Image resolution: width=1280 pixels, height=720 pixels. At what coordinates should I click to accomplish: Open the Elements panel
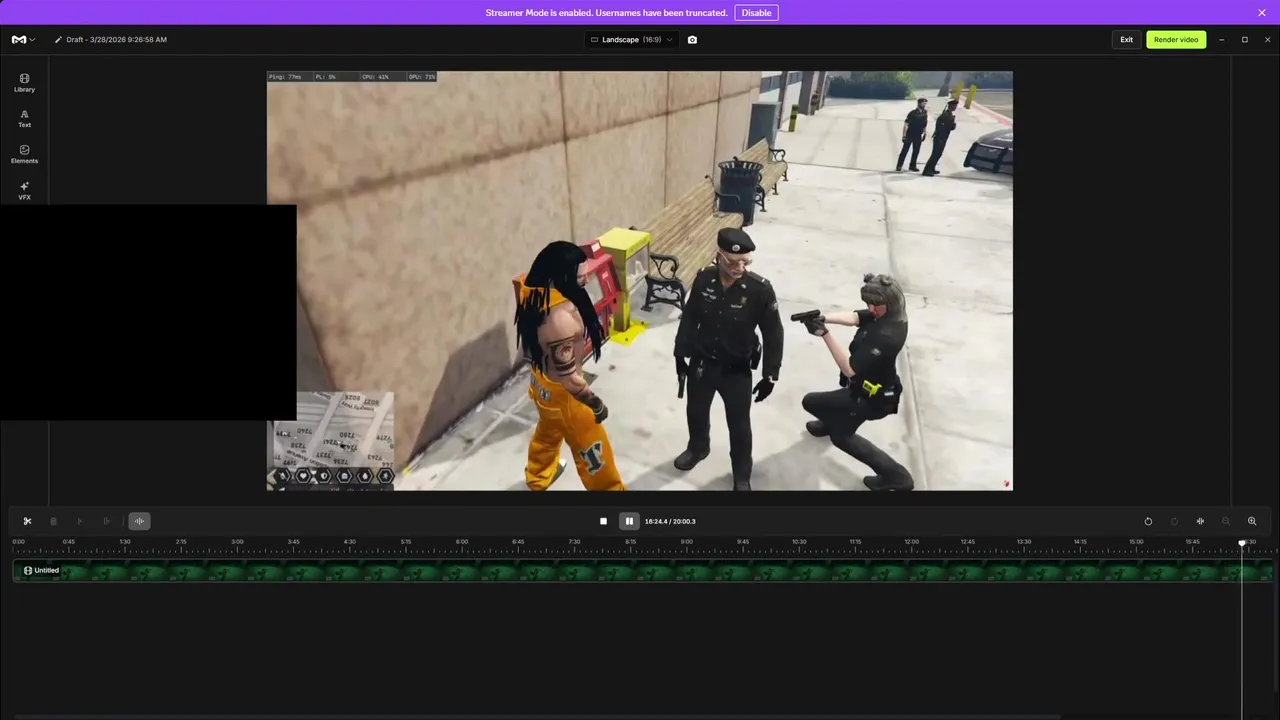tap(24, 155)
